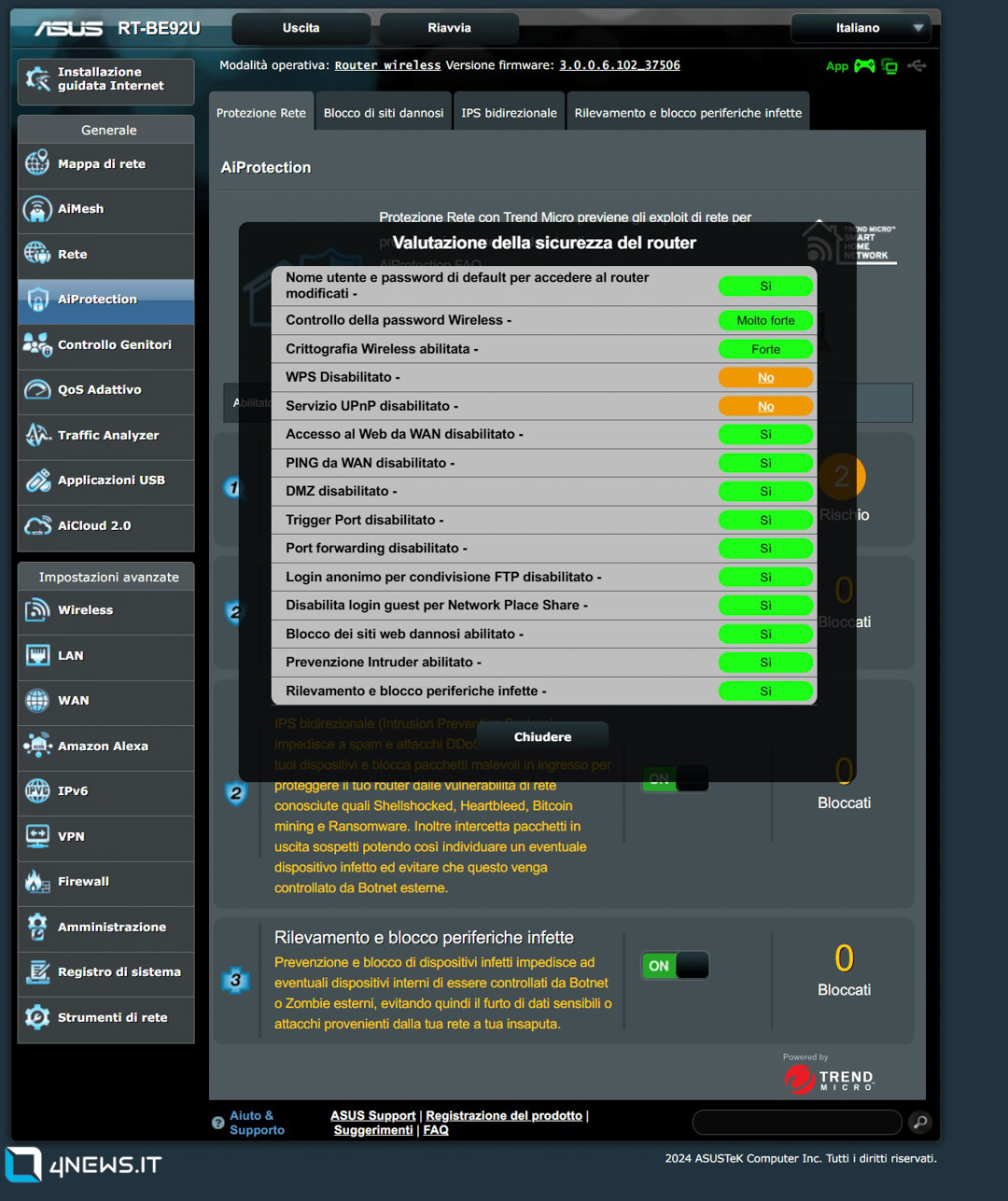1008x1201 pixels.
Task: Click the Applicazioni USB icon
Action: [x=37, y=481]
